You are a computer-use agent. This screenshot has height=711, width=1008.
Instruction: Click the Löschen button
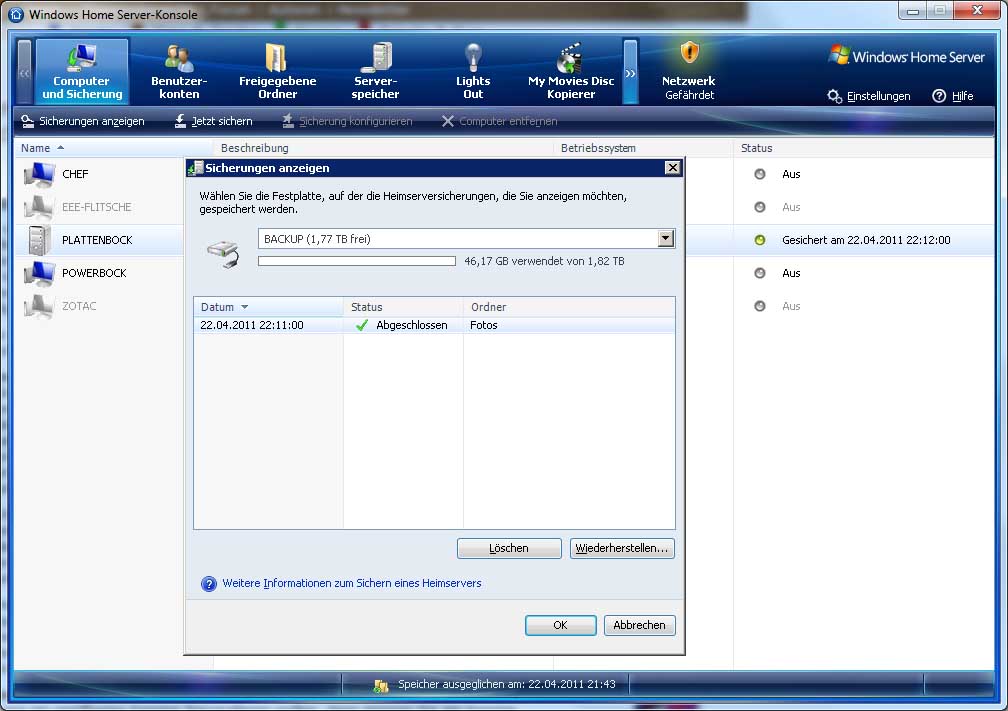509,548
